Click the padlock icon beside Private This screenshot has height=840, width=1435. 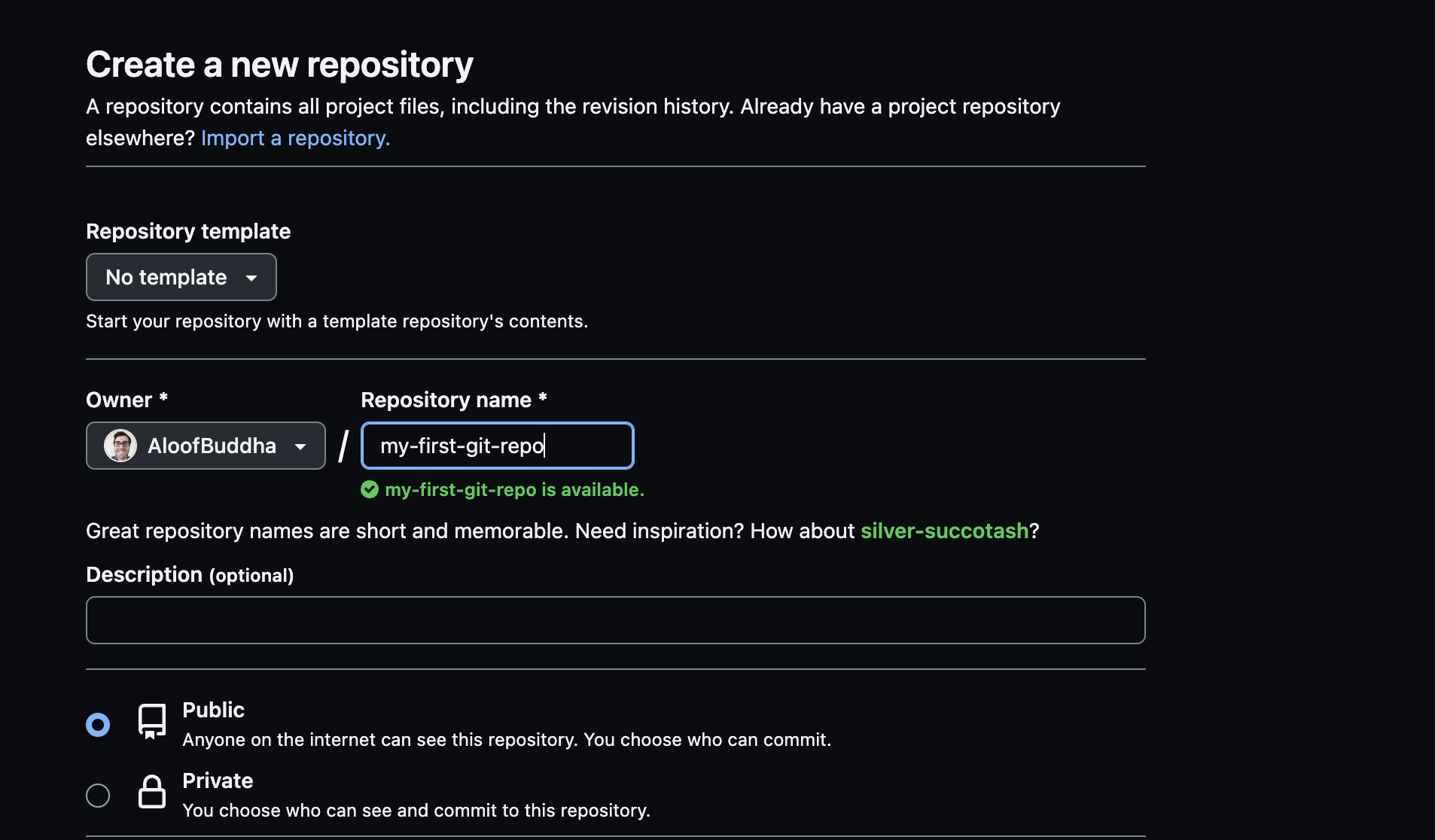(152, 792)
